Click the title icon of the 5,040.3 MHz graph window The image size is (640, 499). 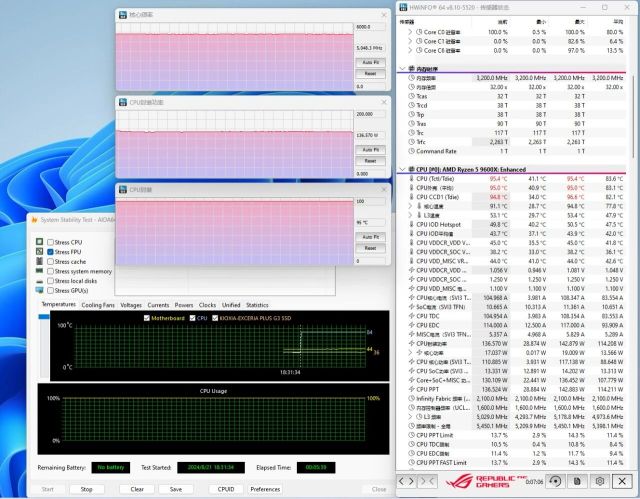(x=123, y=15)
